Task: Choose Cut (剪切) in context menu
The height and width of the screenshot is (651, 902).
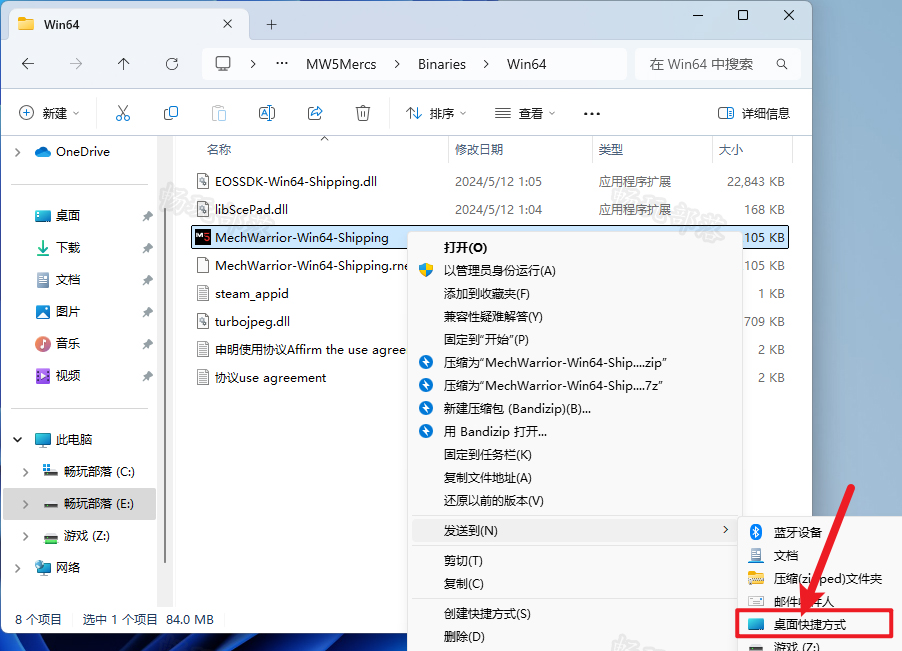Action: click(463, 561)
